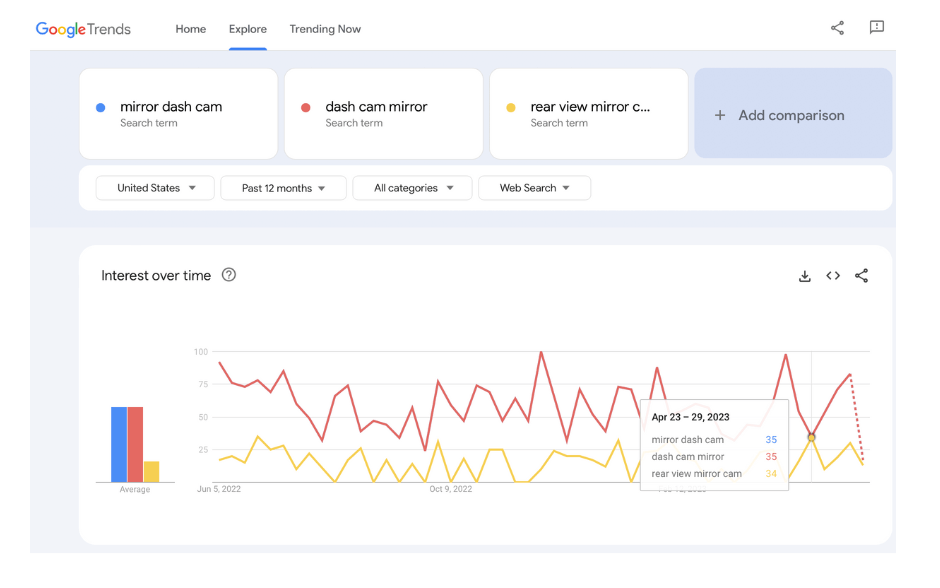Share the Interest over time chart
The height and width of the screenshot is (588, 940).
(861, 276)
